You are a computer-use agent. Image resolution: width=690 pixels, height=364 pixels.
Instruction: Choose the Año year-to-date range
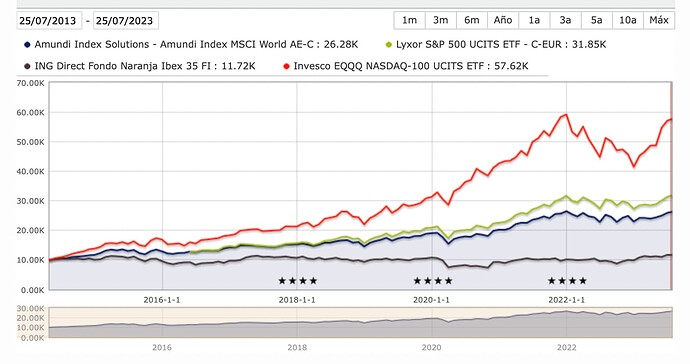(503, 20)
